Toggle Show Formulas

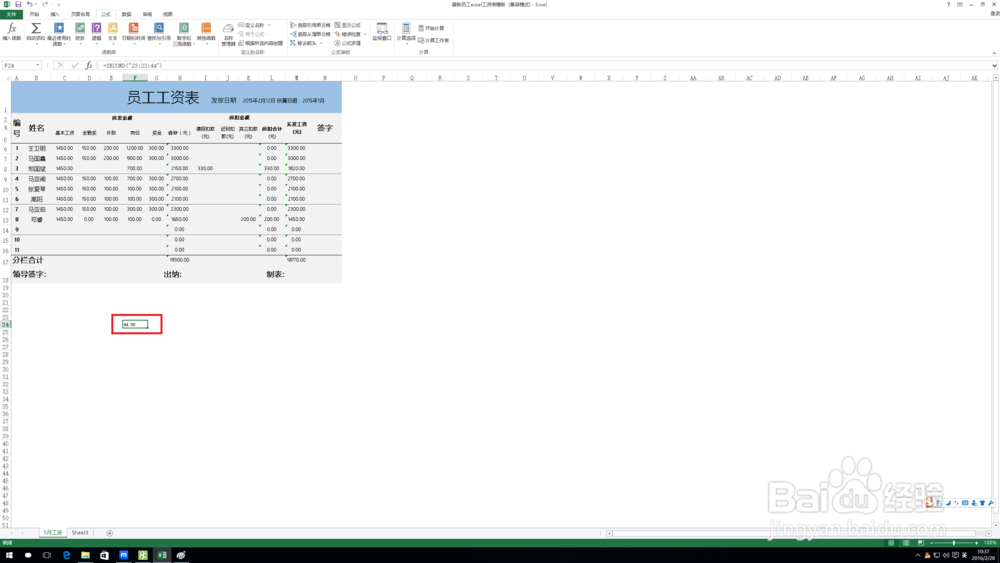coord(348,26)
